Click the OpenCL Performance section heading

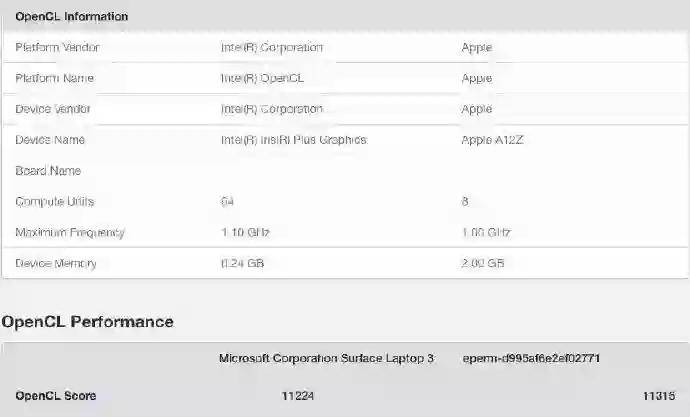pos(87,322)
